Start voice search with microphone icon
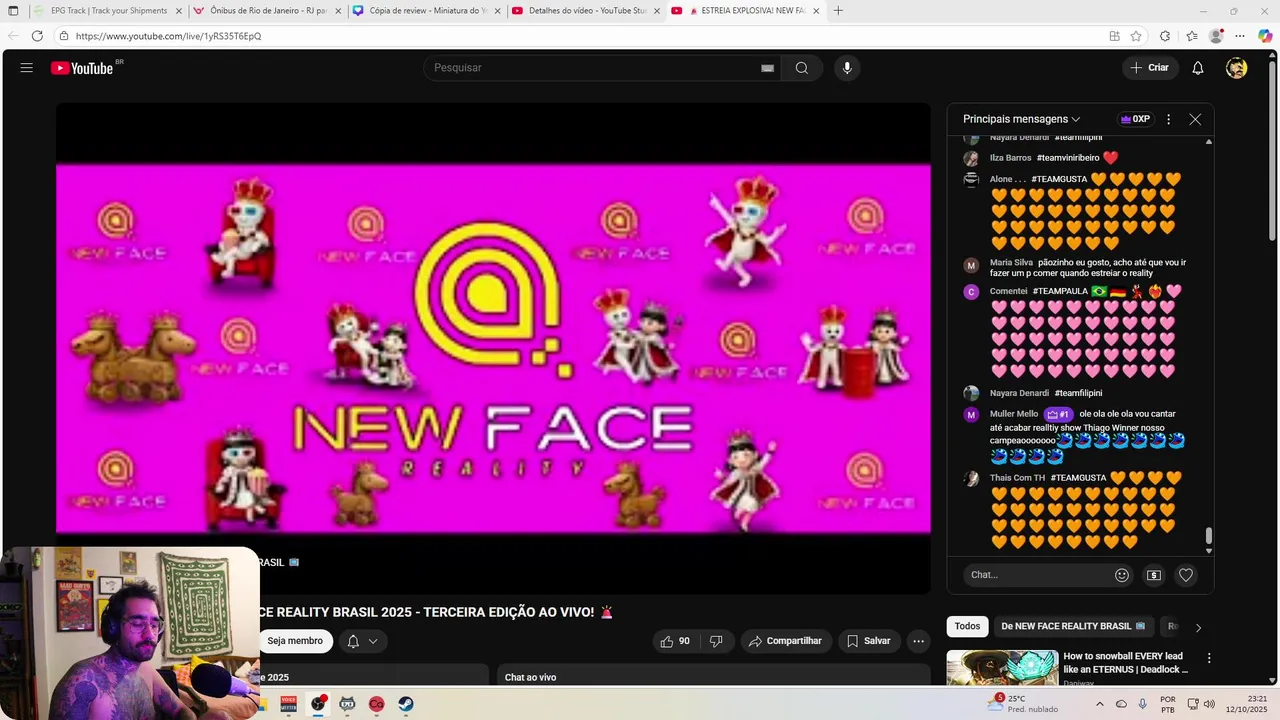 click(847, 68)
